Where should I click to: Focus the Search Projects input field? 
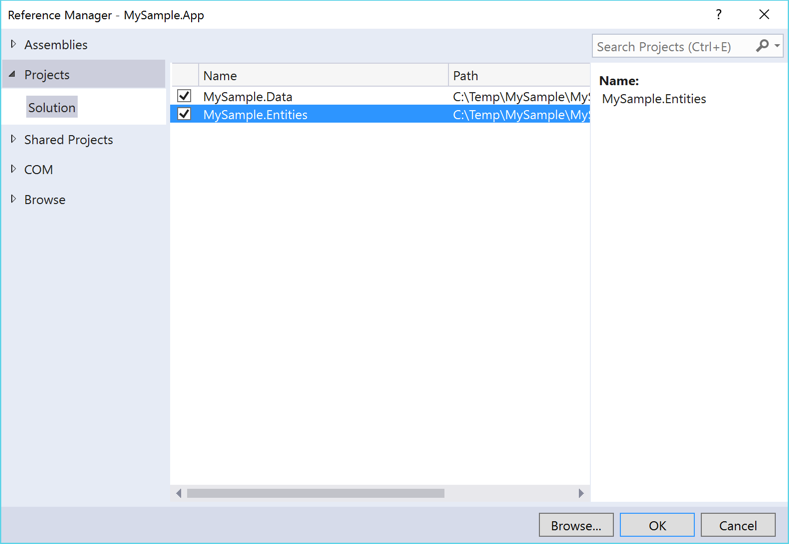pos(672,46)
